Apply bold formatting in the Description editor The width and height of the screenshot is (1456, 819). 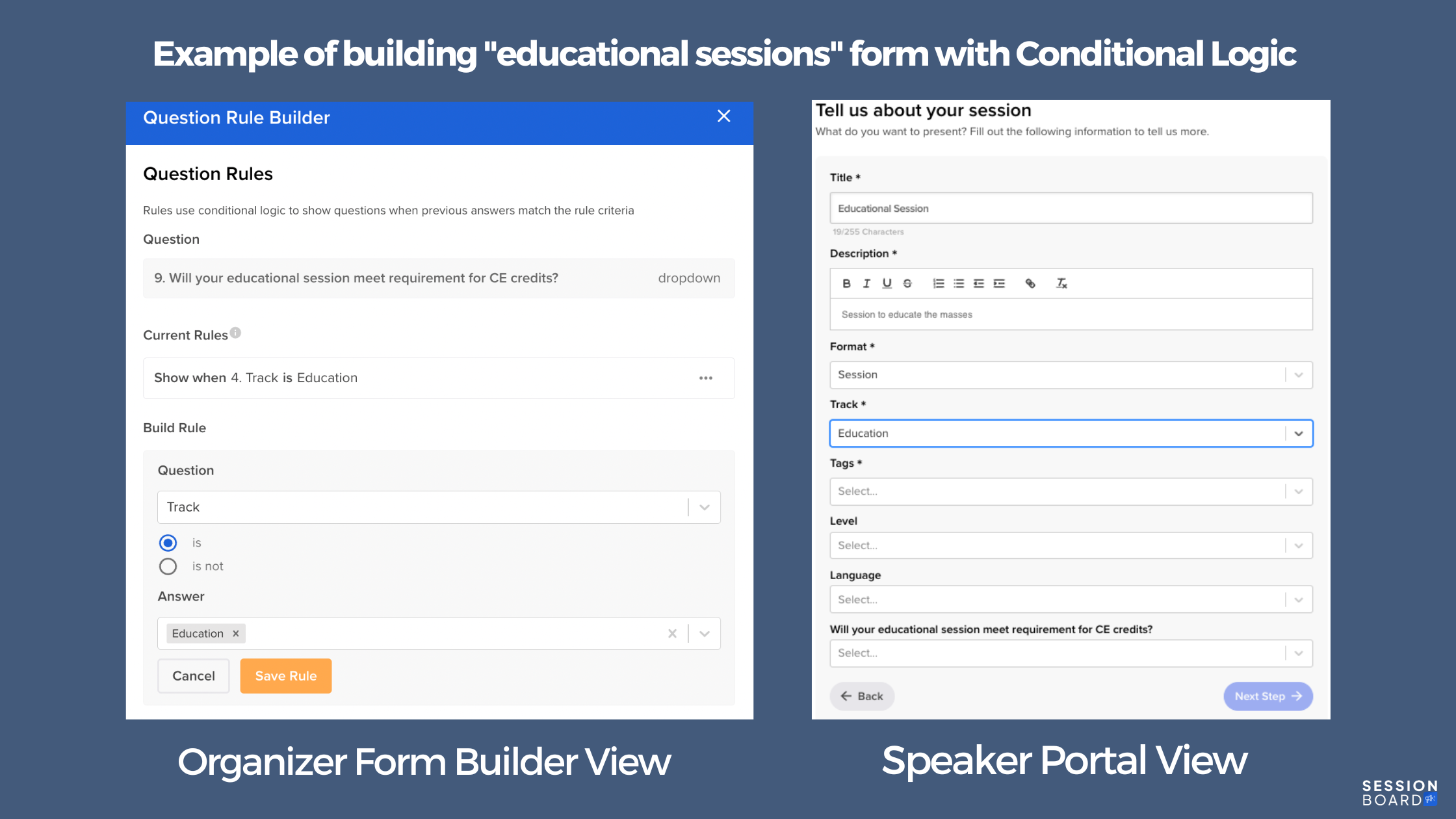pos(846,283)
